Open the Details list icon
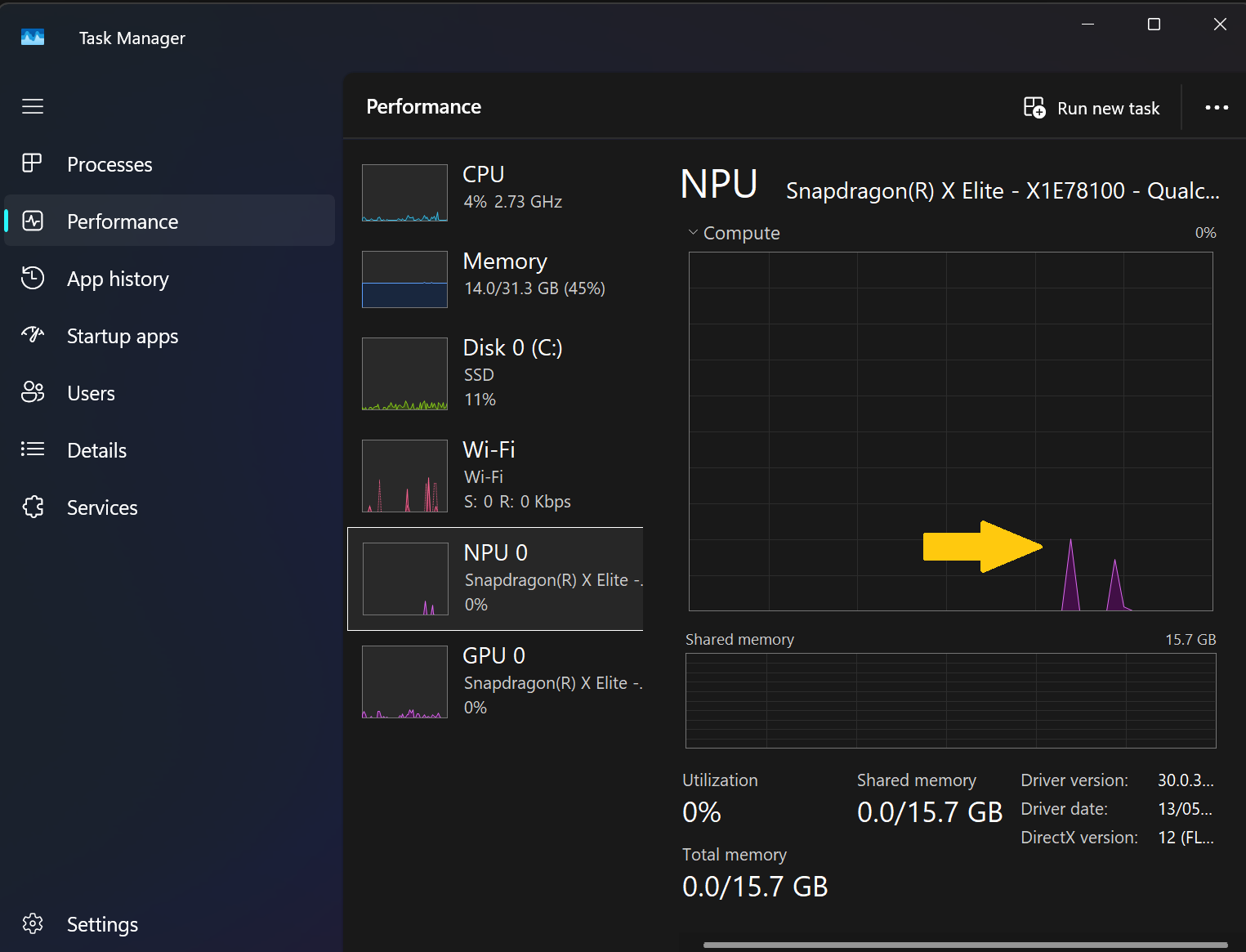The width and height of the screenshot is (1246, 952). [x=32, y=449]
